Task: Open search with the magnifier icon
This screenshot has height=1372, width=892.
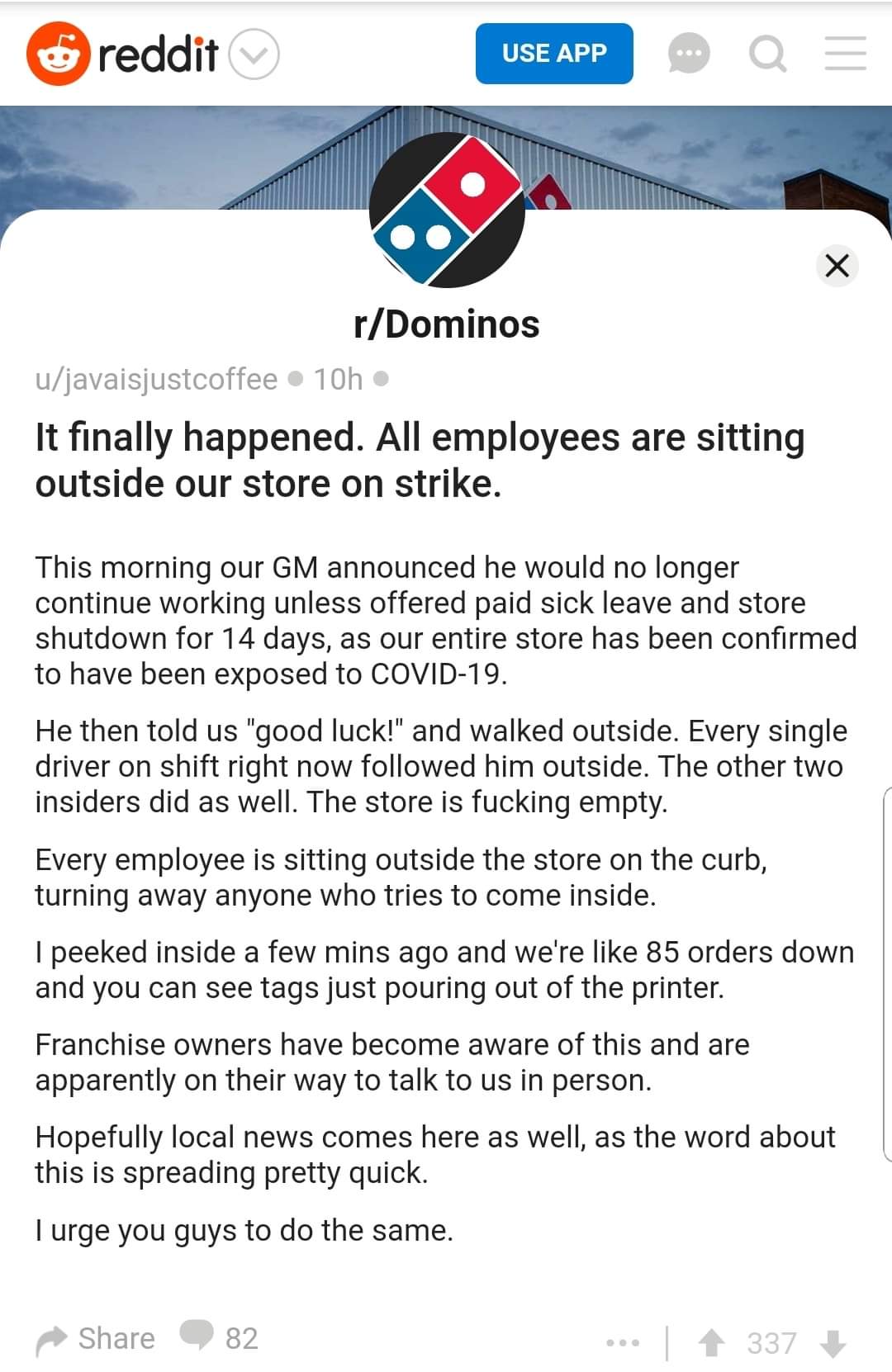Action: pos(767,54)
